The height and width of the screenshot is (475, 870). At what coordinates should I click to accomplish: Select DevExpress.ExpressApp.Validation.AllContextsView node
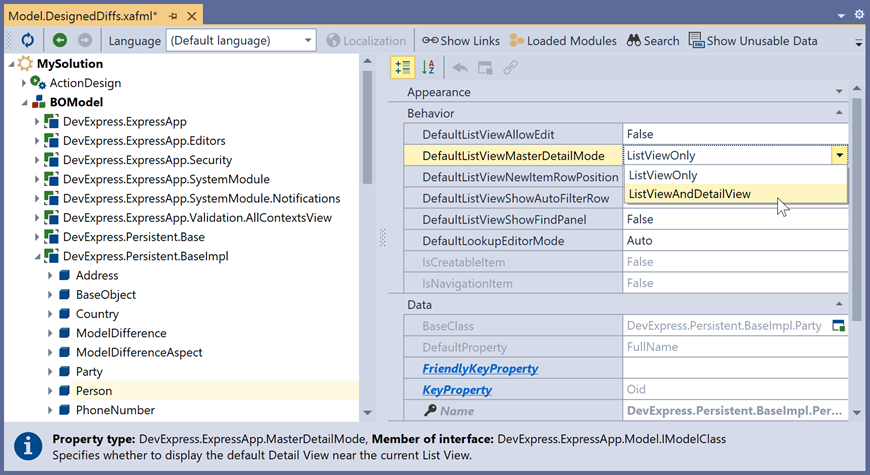click(x=197, y=218)
